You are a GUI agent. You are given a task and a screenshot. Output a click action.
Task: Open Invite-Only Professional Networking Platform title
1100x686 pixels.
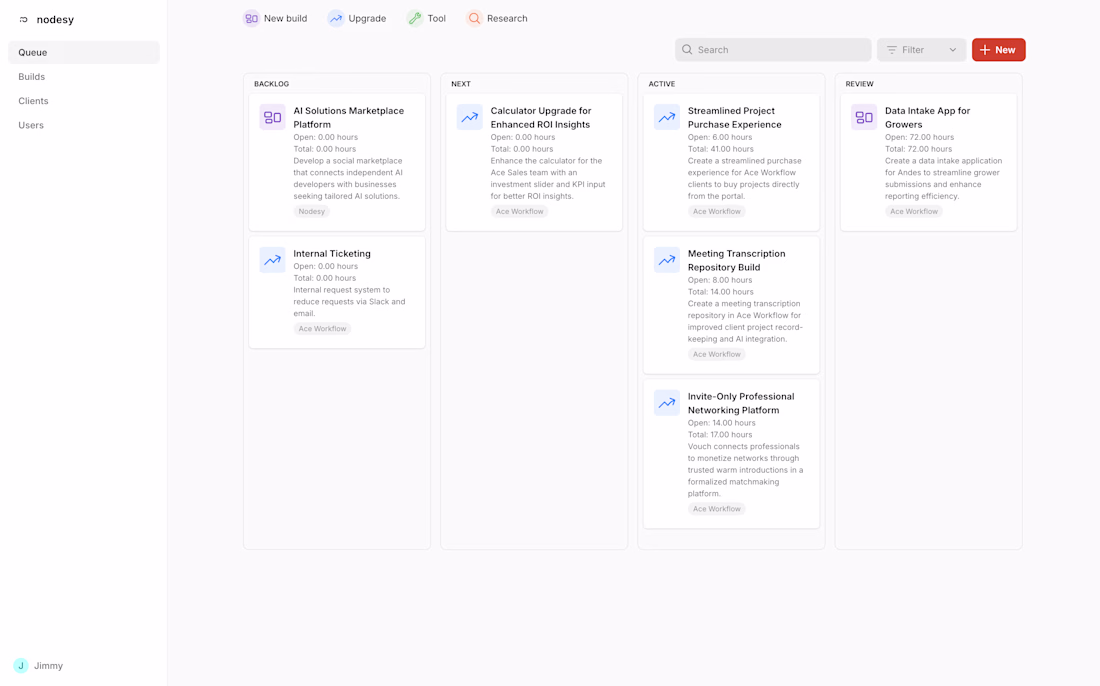click(x=741, y=403)
